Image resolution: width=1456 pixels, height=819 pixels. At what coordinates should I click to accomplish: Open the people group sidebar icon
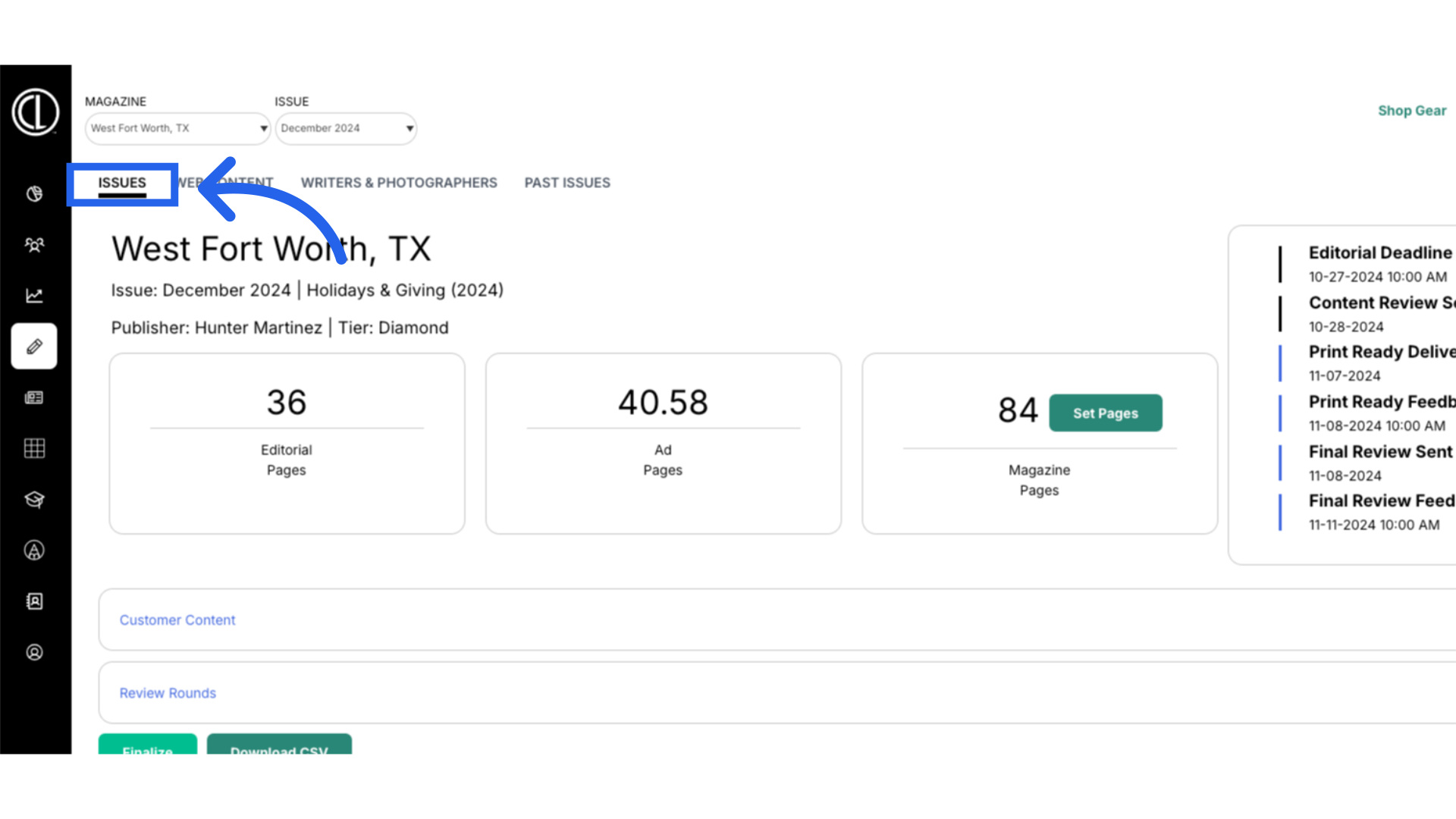34,245
